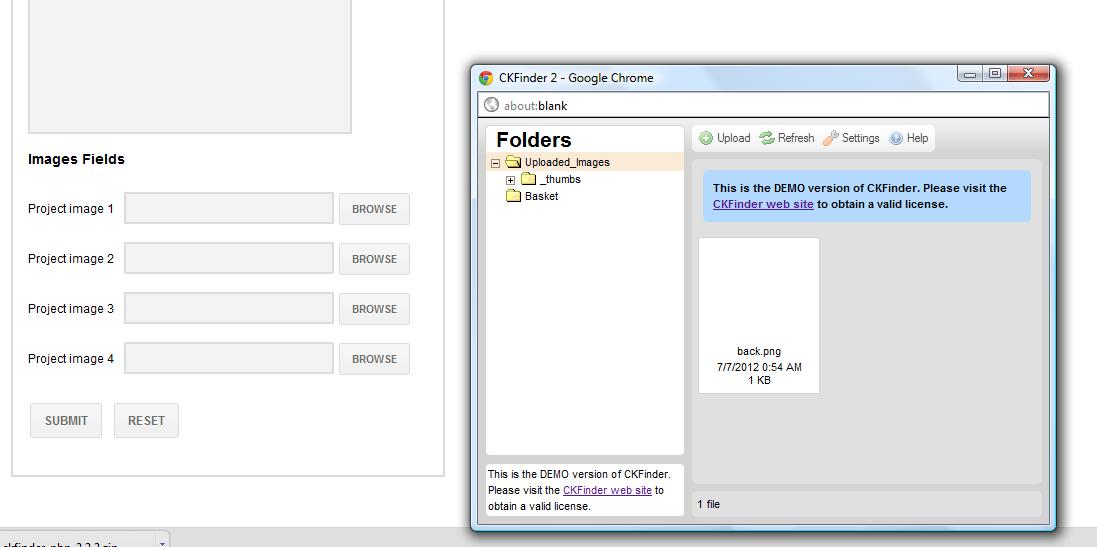Select the _thumbs folder
1097x547 pixels.
point(560,180)
